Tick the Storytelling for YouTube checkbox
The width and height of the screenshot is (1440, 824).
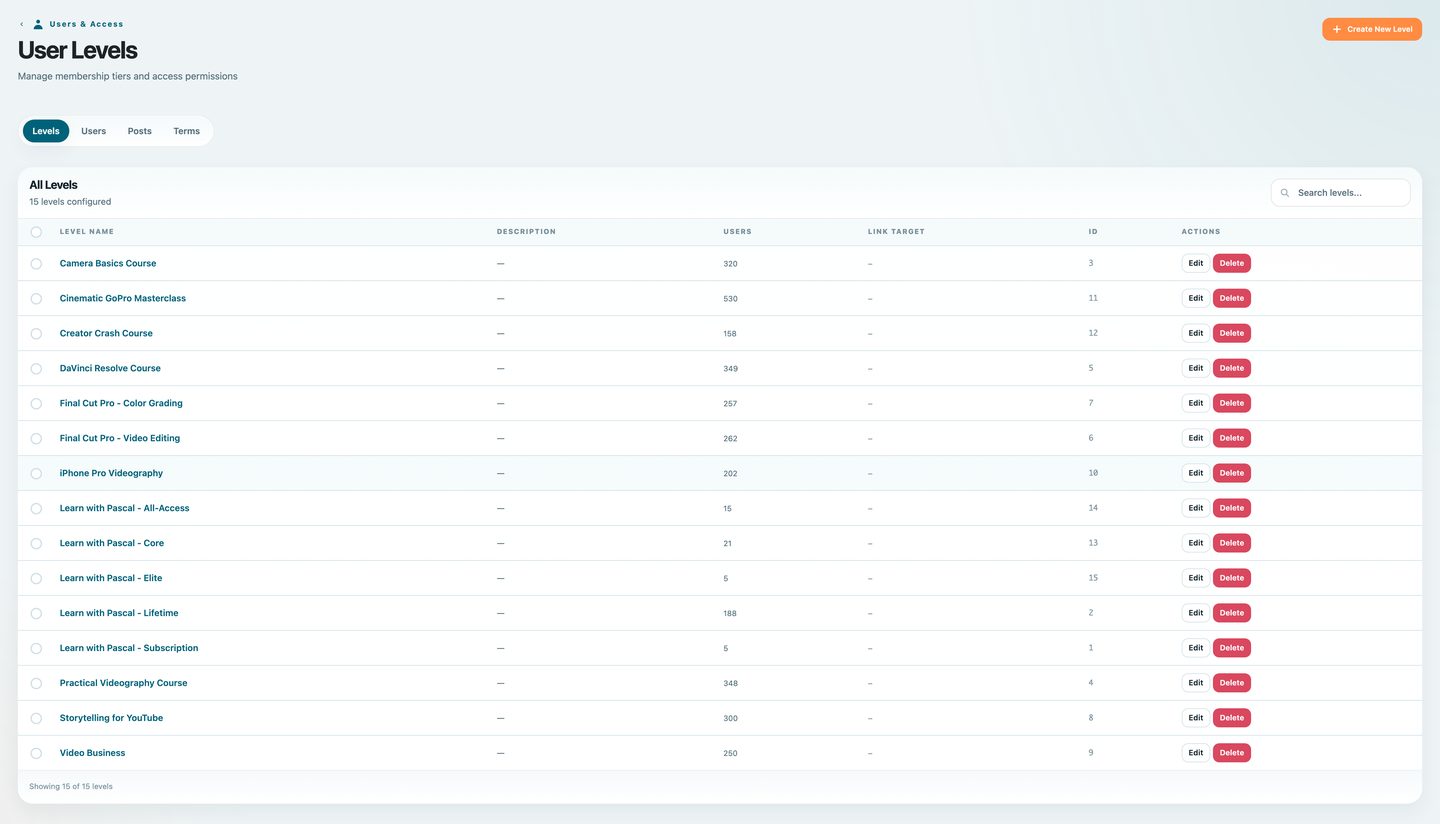(x=36, y=719)
